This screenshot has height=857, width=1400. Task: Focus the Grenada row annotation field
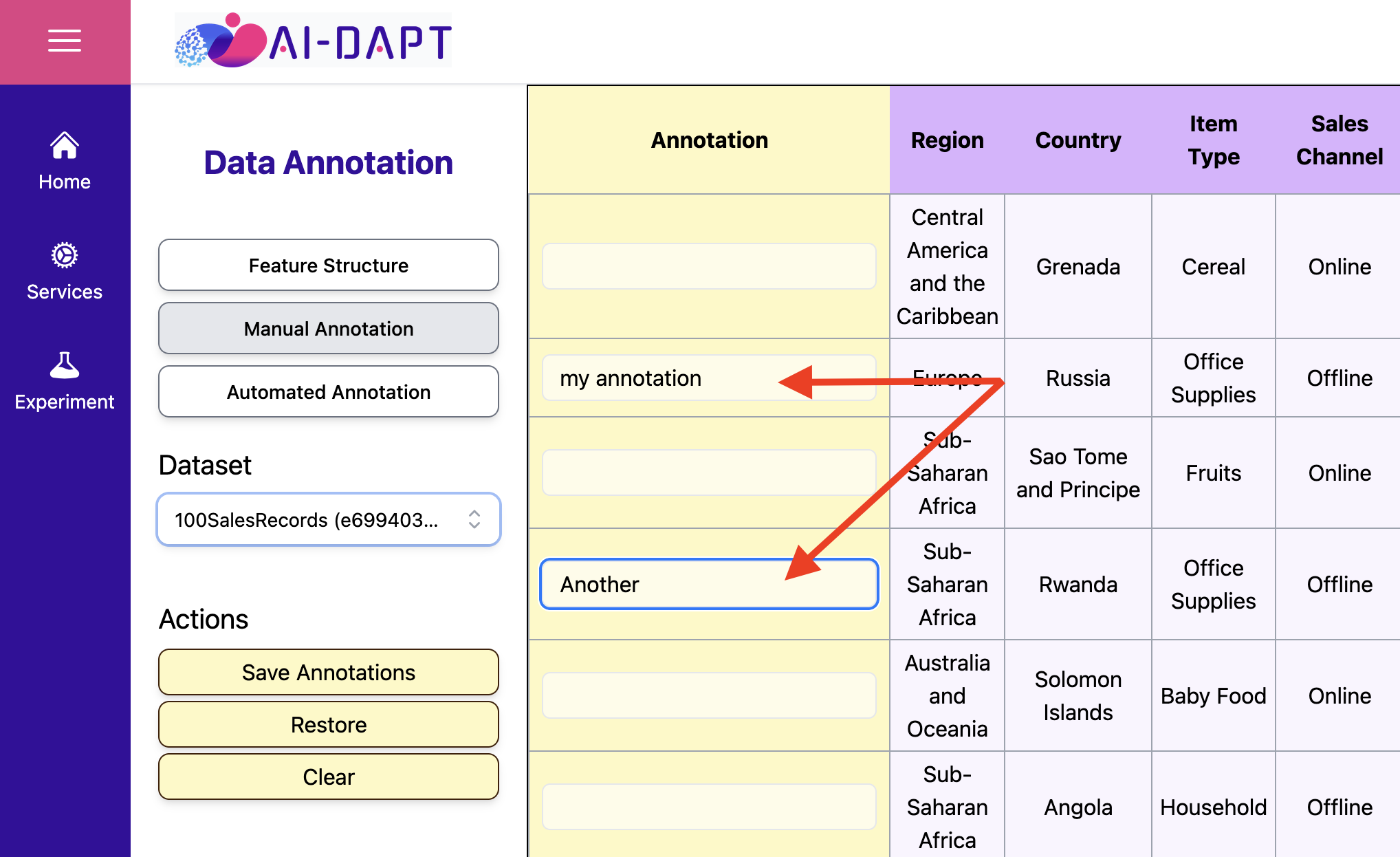click(x=709, y=266)
